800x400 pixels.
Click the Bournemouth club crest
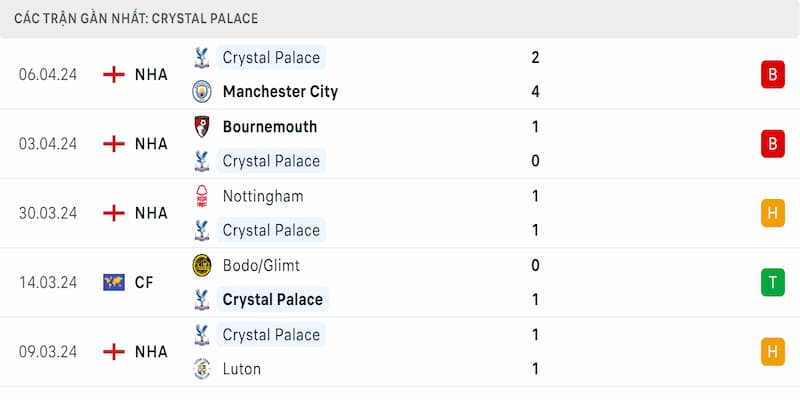tap(202, 127)
